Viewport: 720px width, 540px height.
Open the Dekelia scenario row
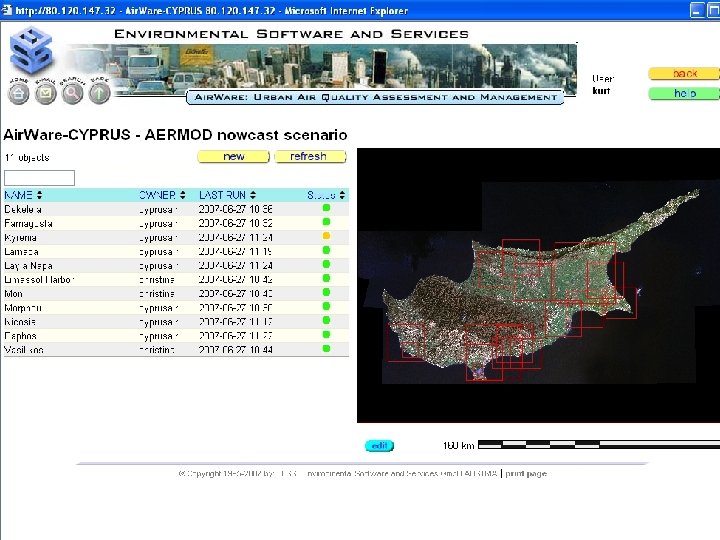pos(176,209)
